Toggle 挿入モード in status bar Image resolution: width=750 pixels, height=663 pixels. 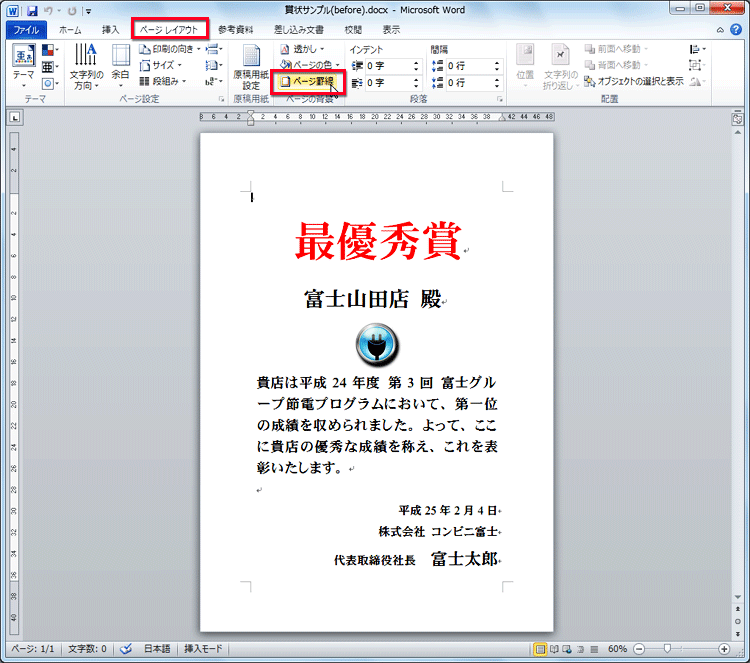[x=203, y=649]
